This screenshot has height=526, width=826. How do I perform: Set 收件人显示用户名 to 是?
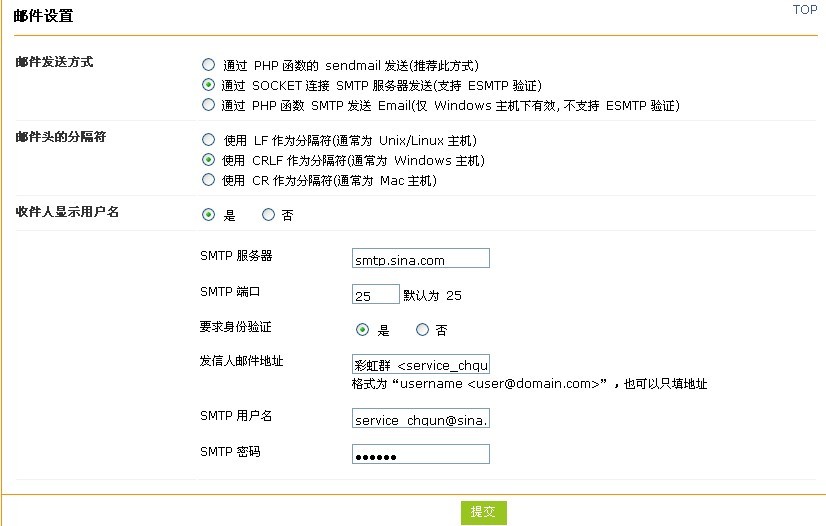pyautogui.click(x=209, y=214)
